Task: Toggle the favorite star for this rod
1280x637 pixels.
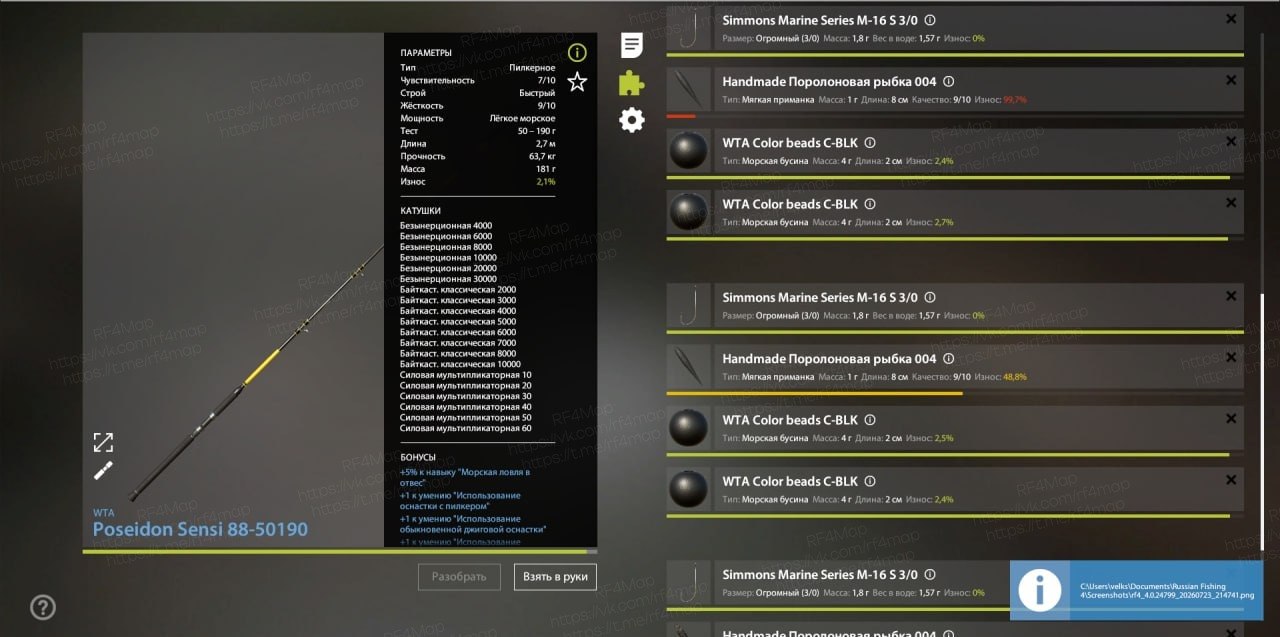Action: [577, 82]
